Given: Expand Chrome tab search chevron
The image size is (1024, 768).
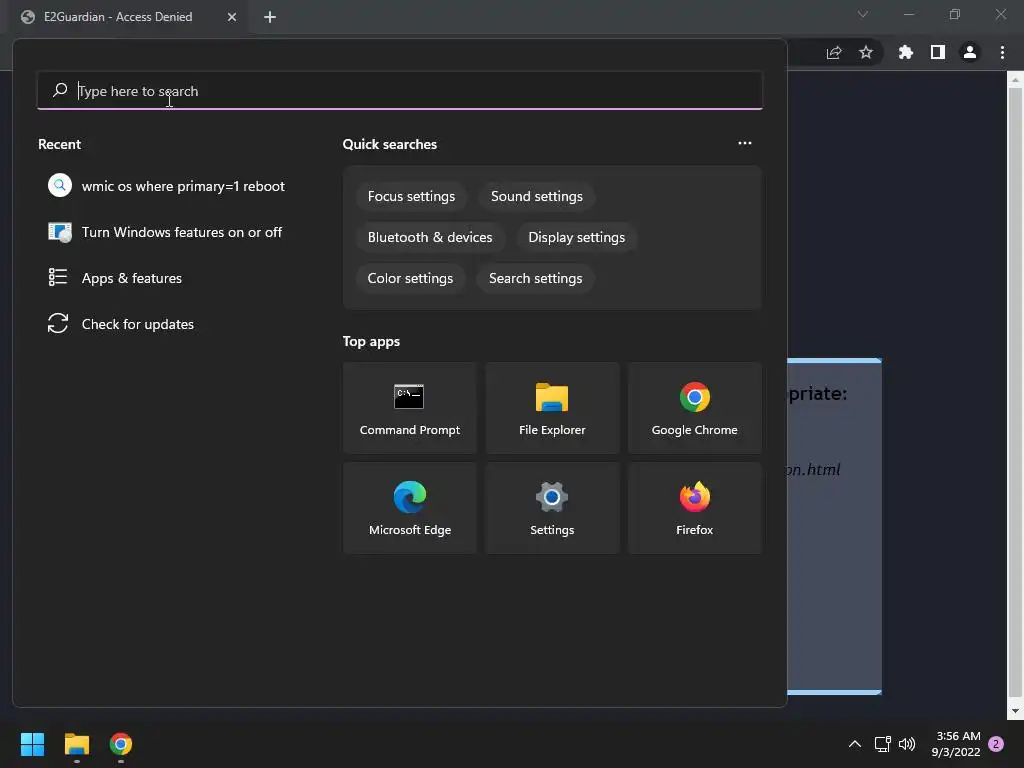Looking at the screenshot, I should tap(863, 14).
